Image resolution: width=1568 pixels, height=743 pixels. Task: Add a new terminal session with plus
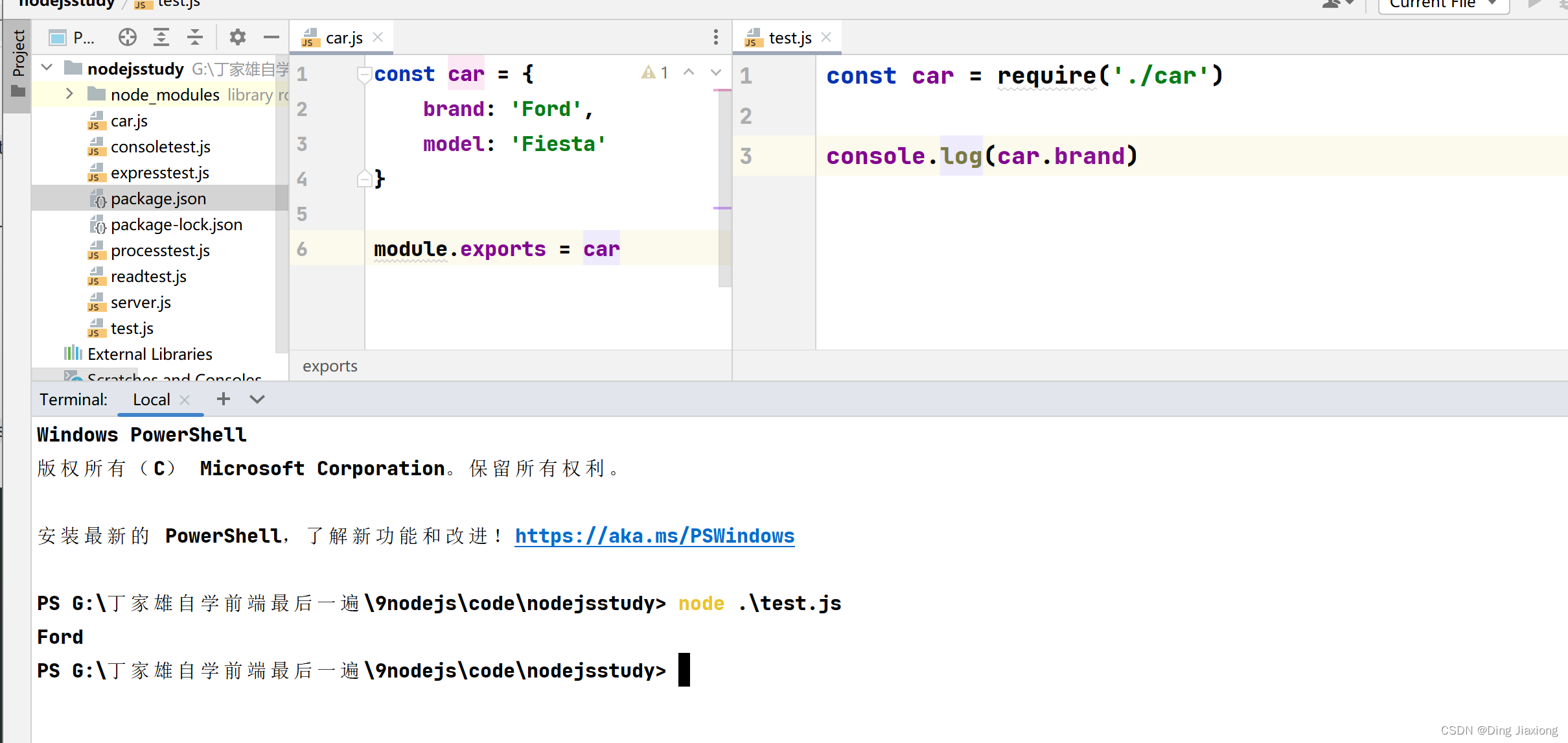pyautogui.click(x=224, y=399)
